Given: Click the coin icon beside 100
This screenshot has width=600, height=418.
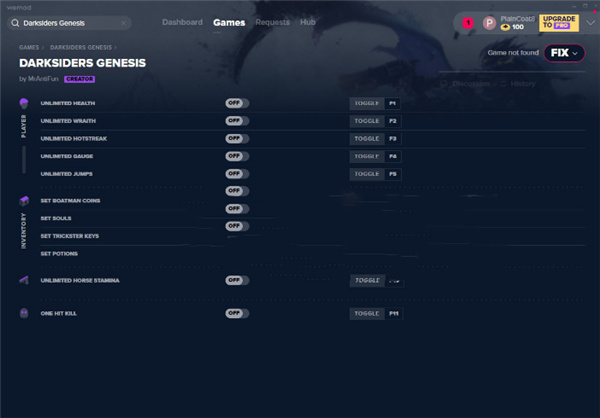Looking at the screenshot, I should [x=505, y=27].
